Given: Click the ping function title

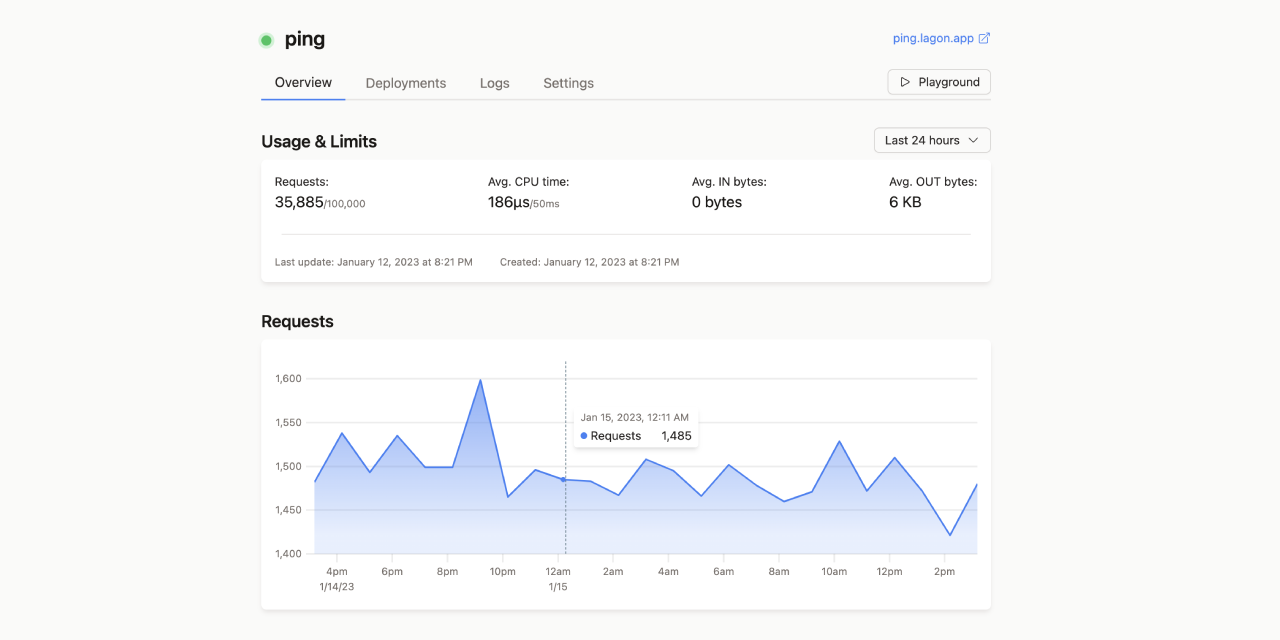Looking at the screenshot, I should (x=305, y=40).
